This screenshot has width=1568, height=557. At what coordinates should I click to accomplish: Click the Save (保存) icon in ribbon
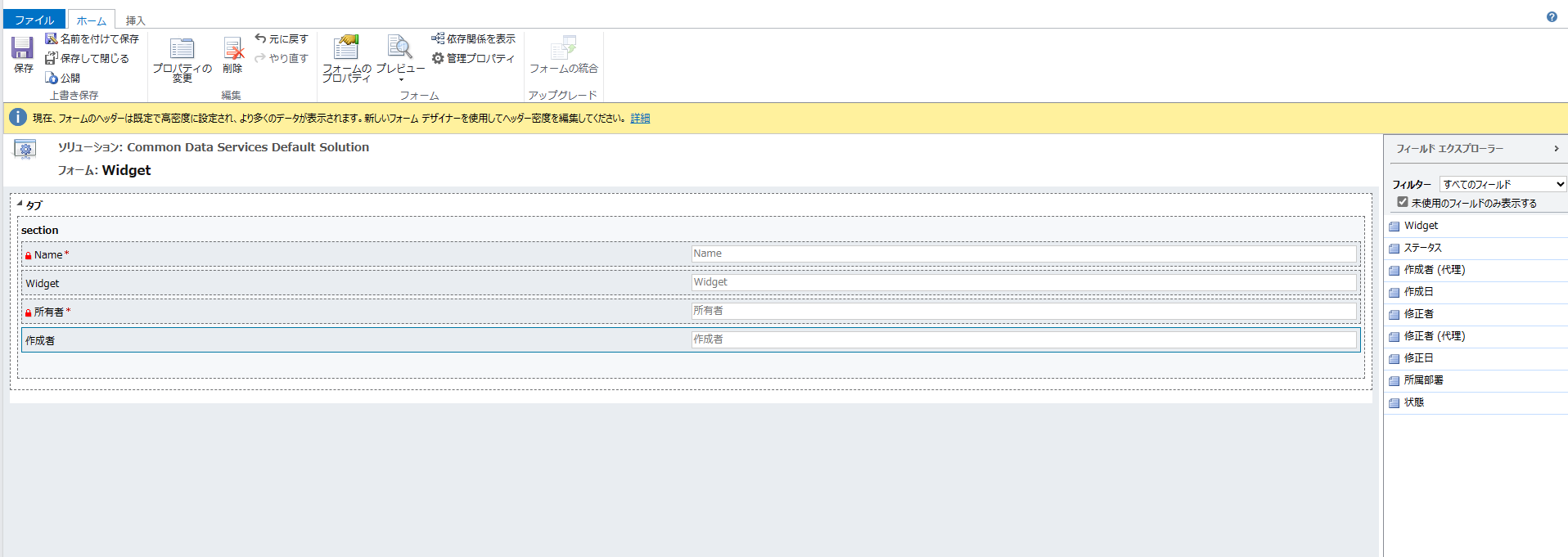[22, 52]
